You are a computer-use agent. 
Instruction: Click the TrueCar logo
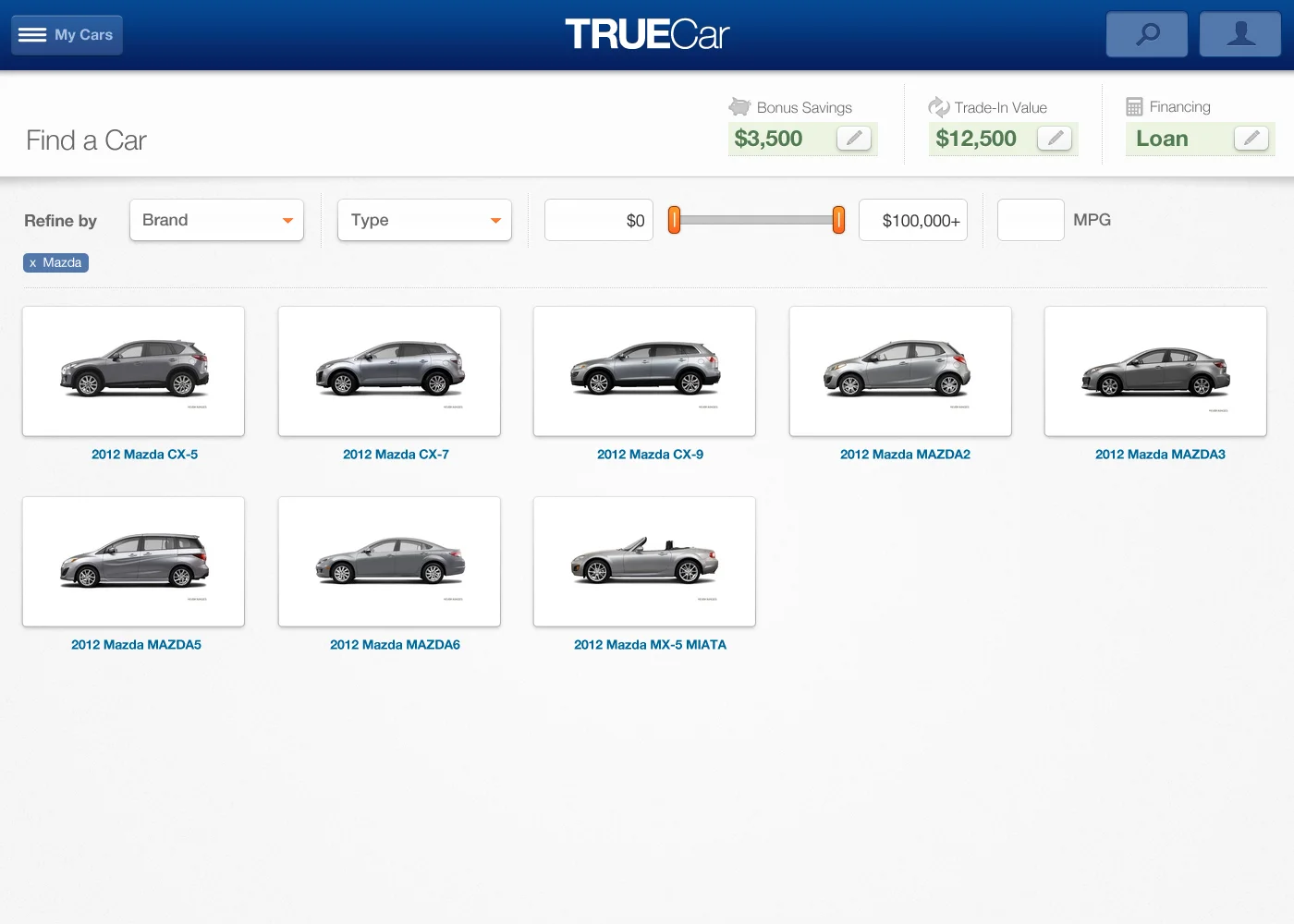point(647,35)
